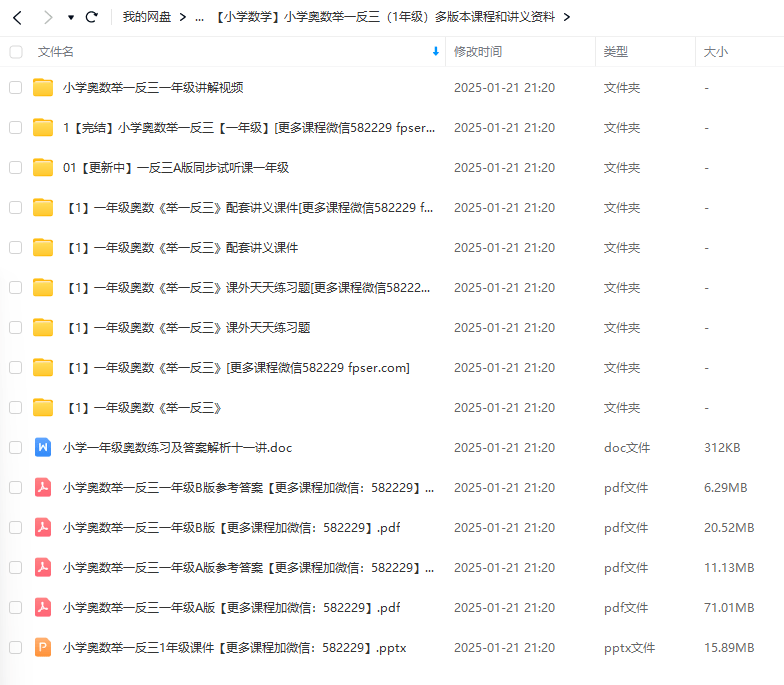Check box for 配套讲义课件[更多课程微信 folder

point(16,208)
